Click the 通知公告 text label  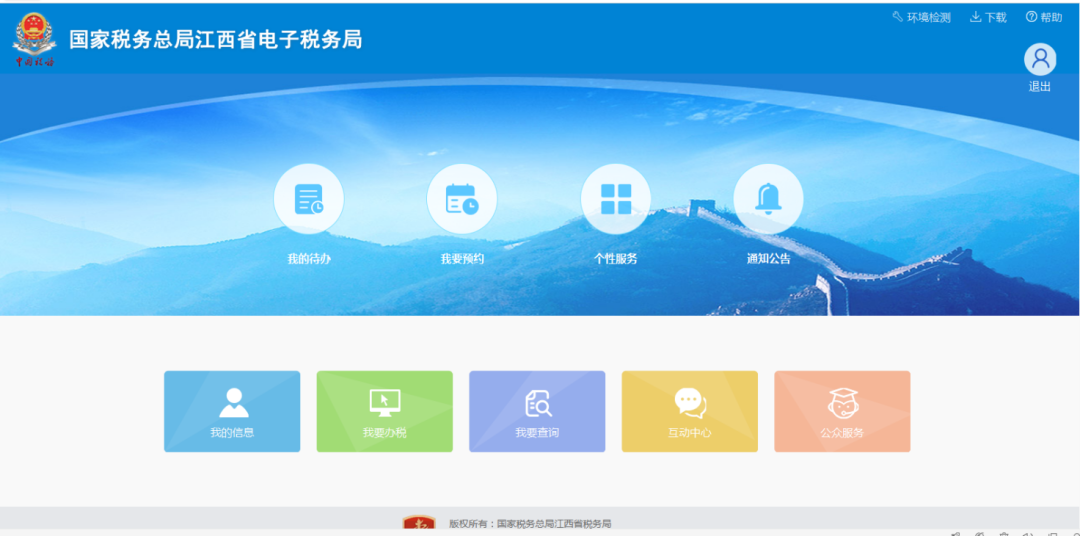768,259
